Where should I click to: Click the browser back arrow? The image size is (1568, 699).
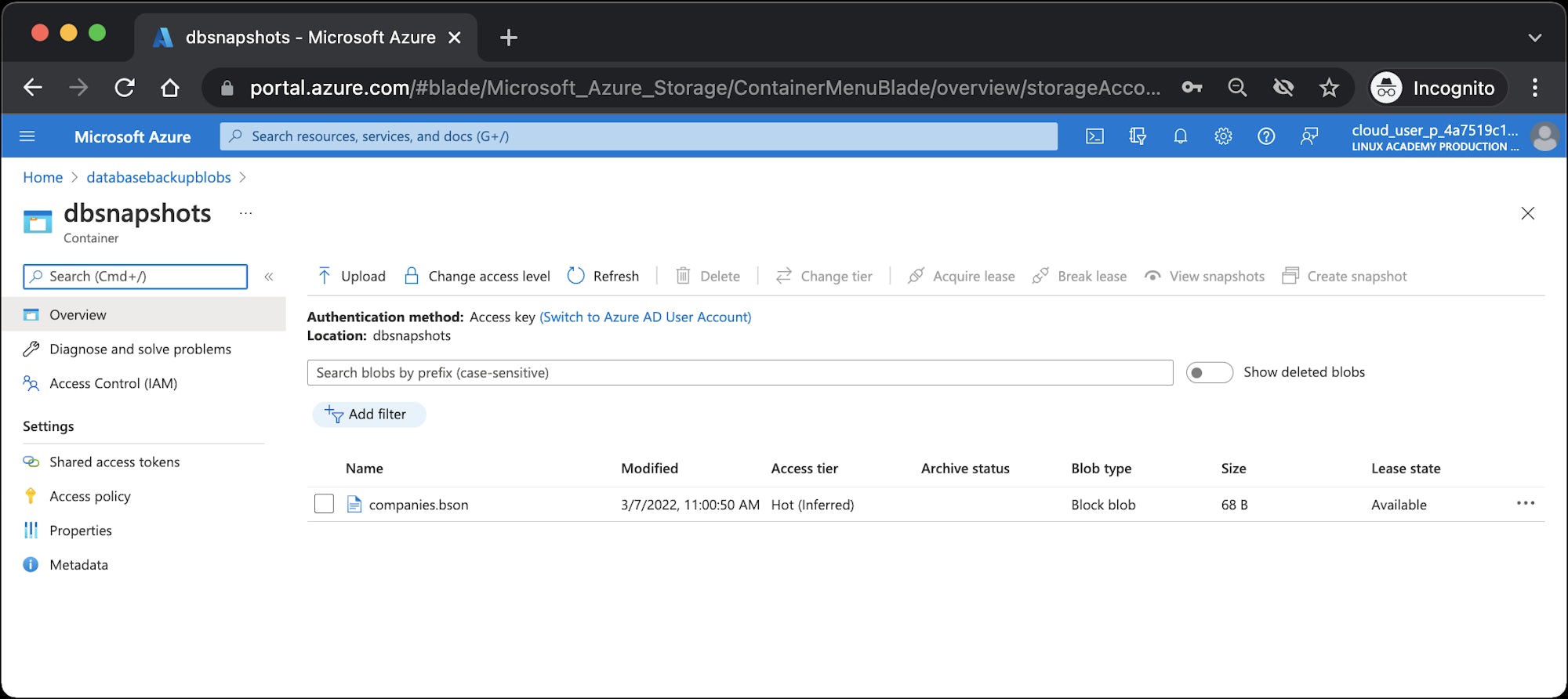click(33, 88)
